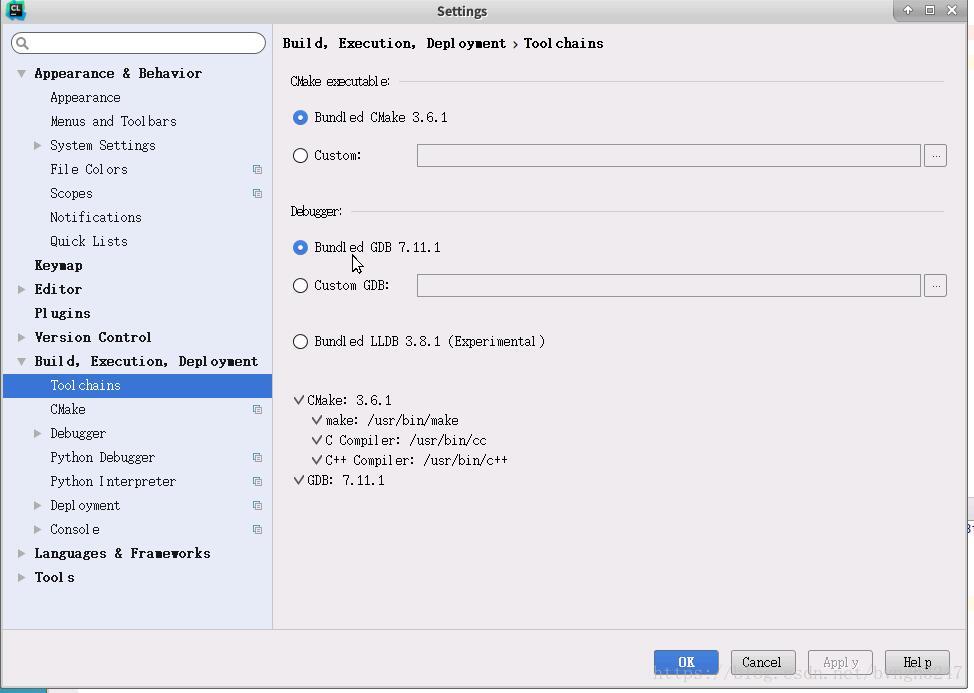Open the Menus and Toolbars page

113,121
